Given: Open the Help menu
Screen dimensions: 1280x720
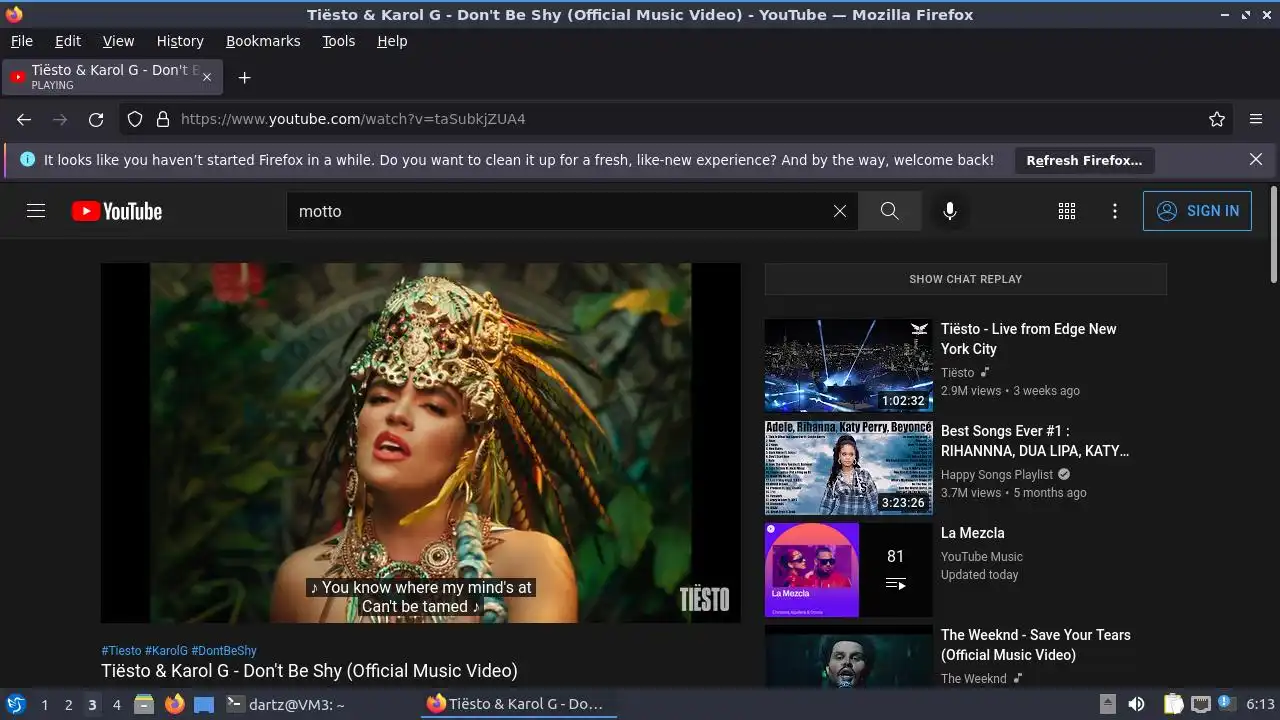Looking at the screenshot, I should pos(392,41).
